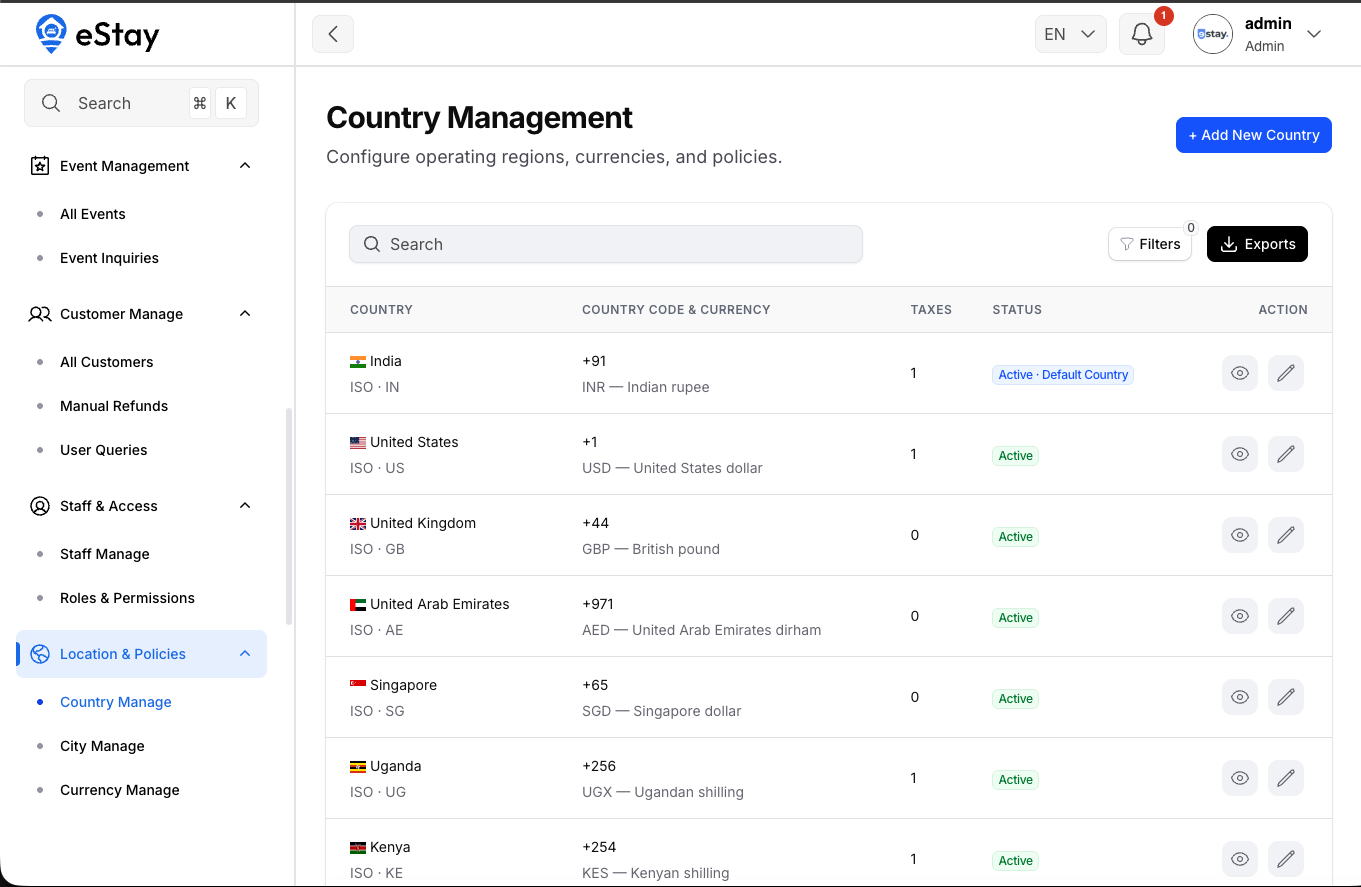
Task: View India details with eye icon
Action: pyautogui.click(x=1240, y=373)
